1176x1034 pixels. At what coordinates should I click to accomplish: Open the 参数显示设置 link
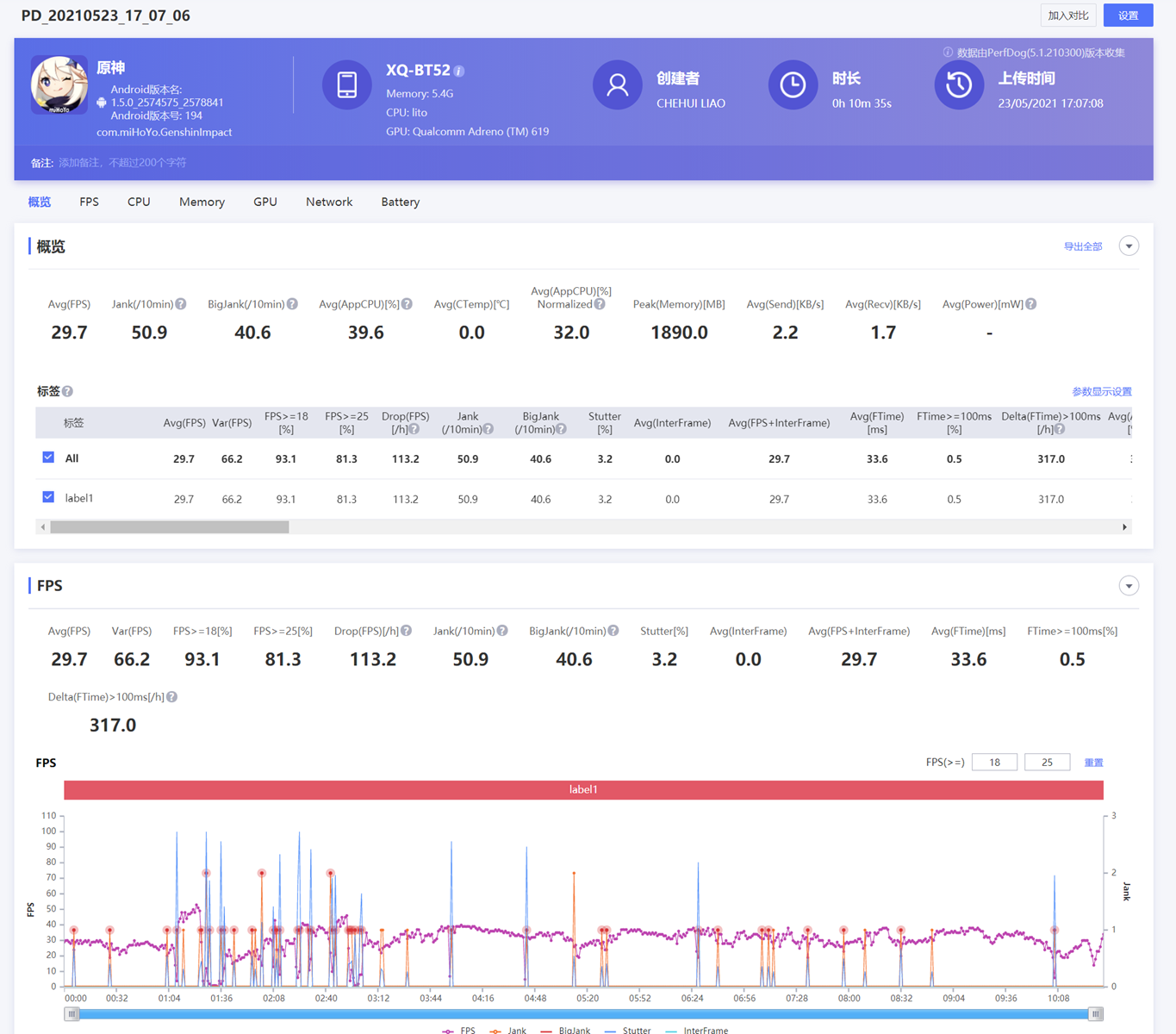coord(1101,391)
